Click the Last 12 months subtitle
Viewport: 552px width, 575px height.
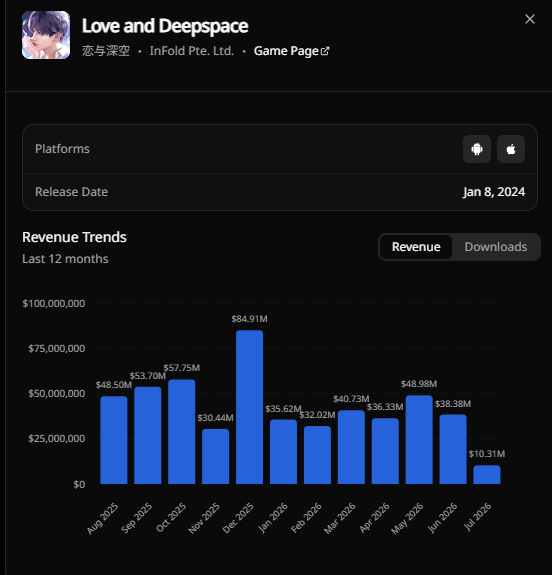coord(65,259)
